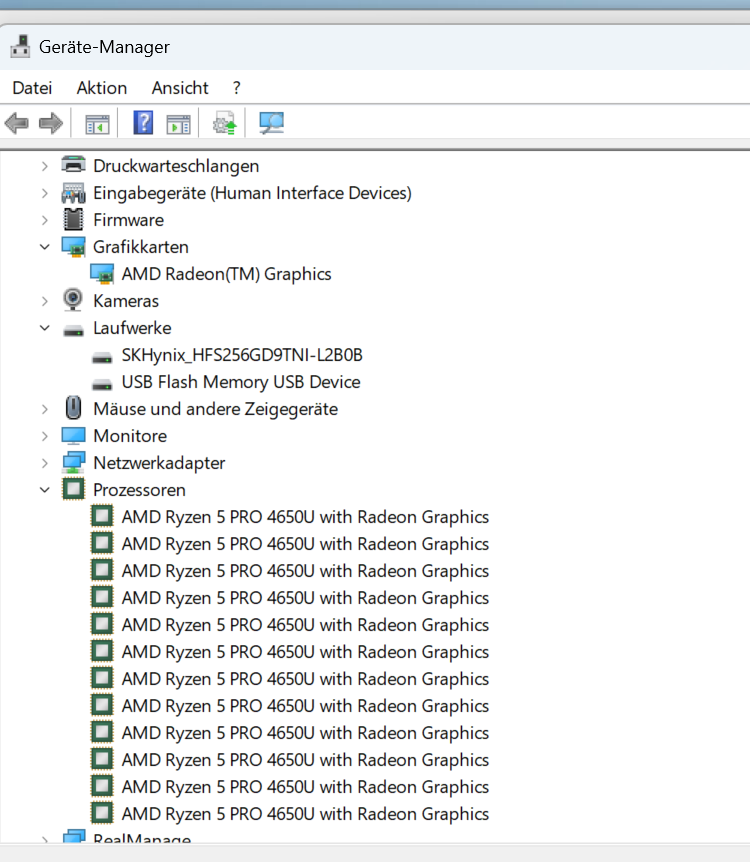The width and height of the screenshot is (750, 862).
Task: Click the Grafikkarten display adapter icon
Action: point(73,247)
